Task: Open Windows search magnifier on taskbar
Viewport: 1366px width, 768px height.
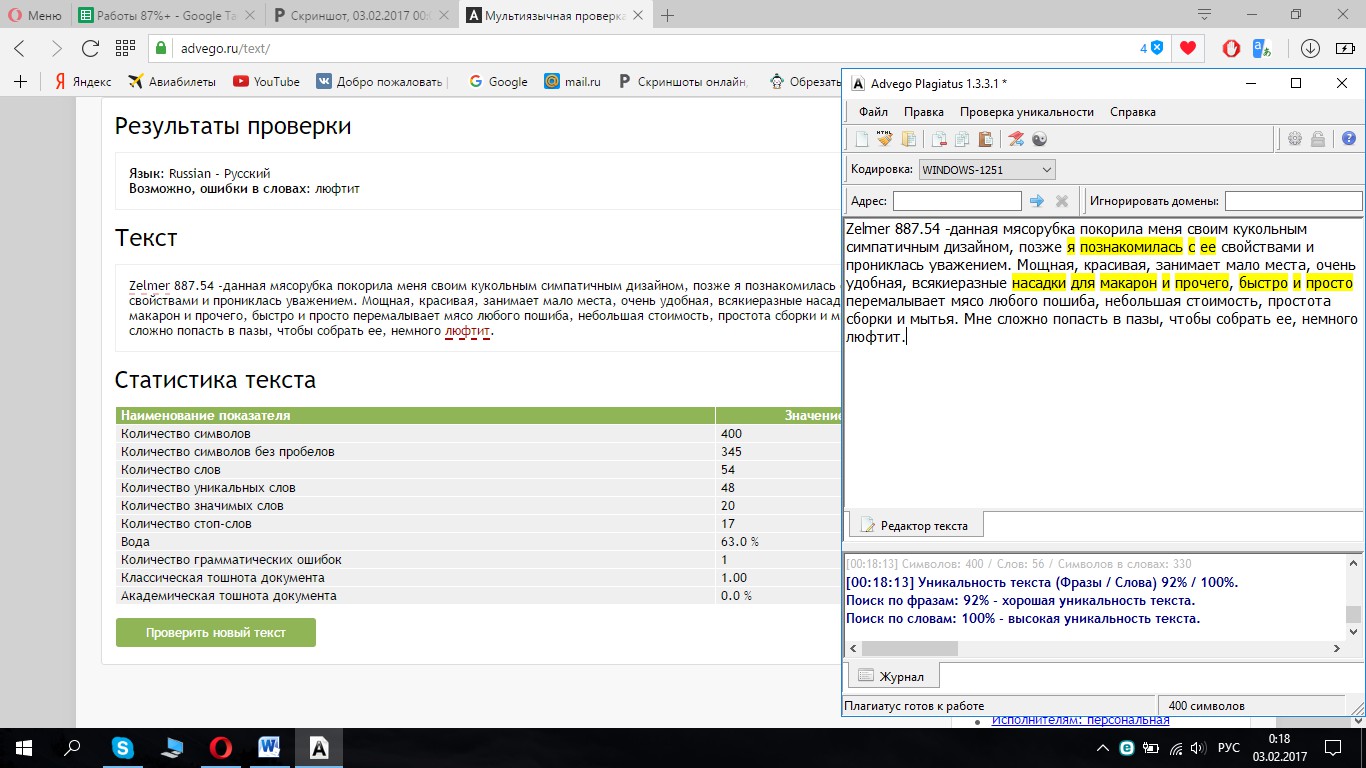Action: pos(72,747)
